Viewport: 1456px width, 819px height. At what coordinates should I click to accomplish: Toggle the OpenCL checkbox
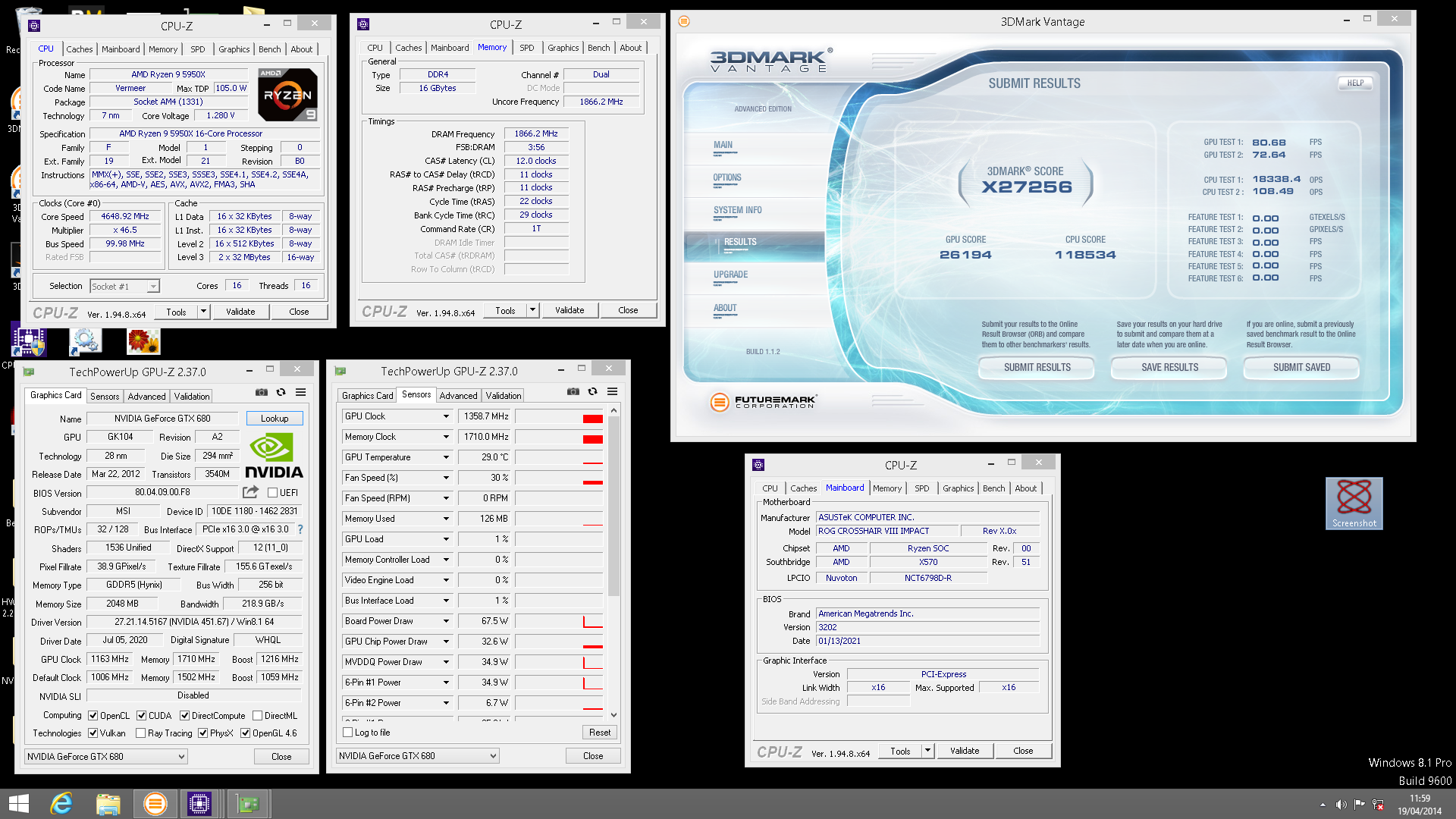tap(93, 716)
